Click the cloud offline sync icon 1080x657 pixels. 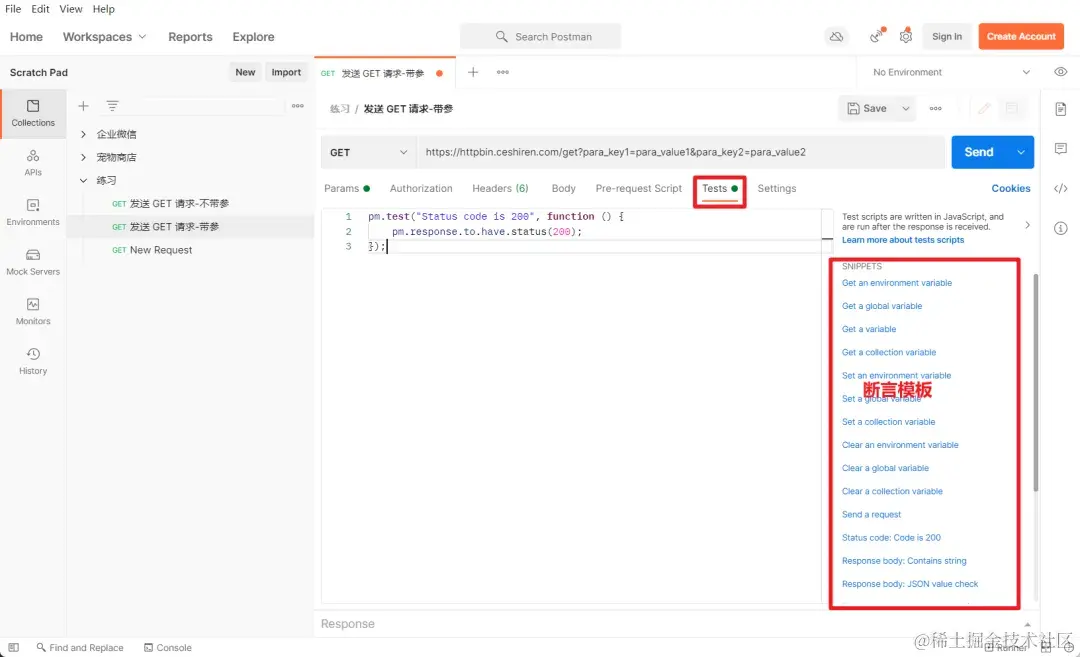coord(836,36)
